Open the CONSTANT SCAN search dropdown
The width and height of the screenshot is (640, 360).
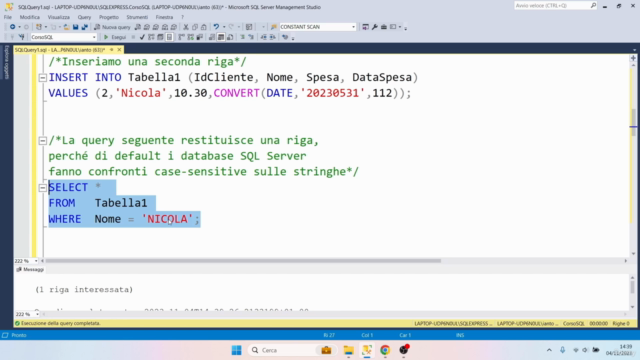click(x=353, y=27)
